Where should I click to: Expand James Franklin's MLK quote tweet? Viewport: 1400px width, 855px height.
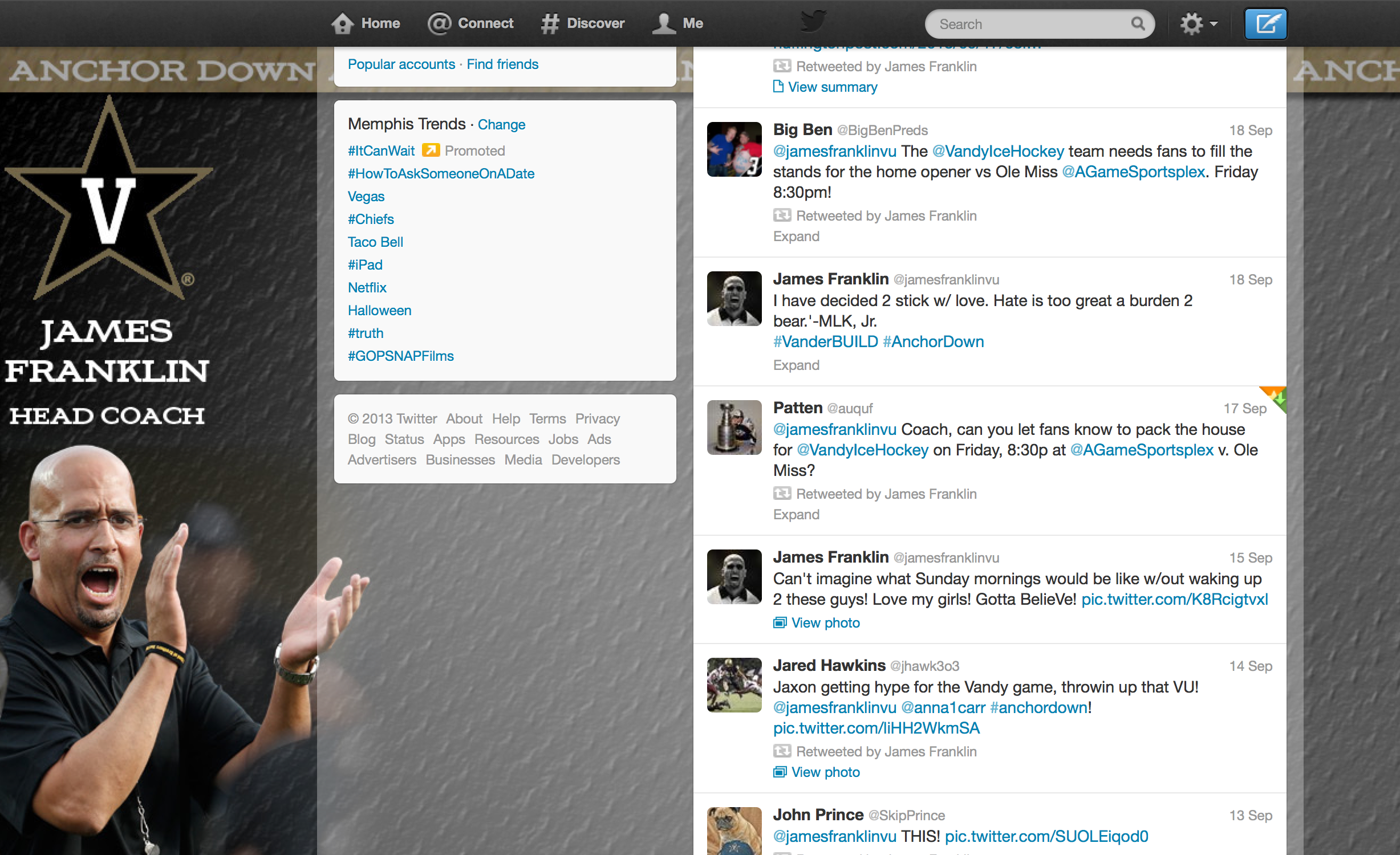coord(796,365)
